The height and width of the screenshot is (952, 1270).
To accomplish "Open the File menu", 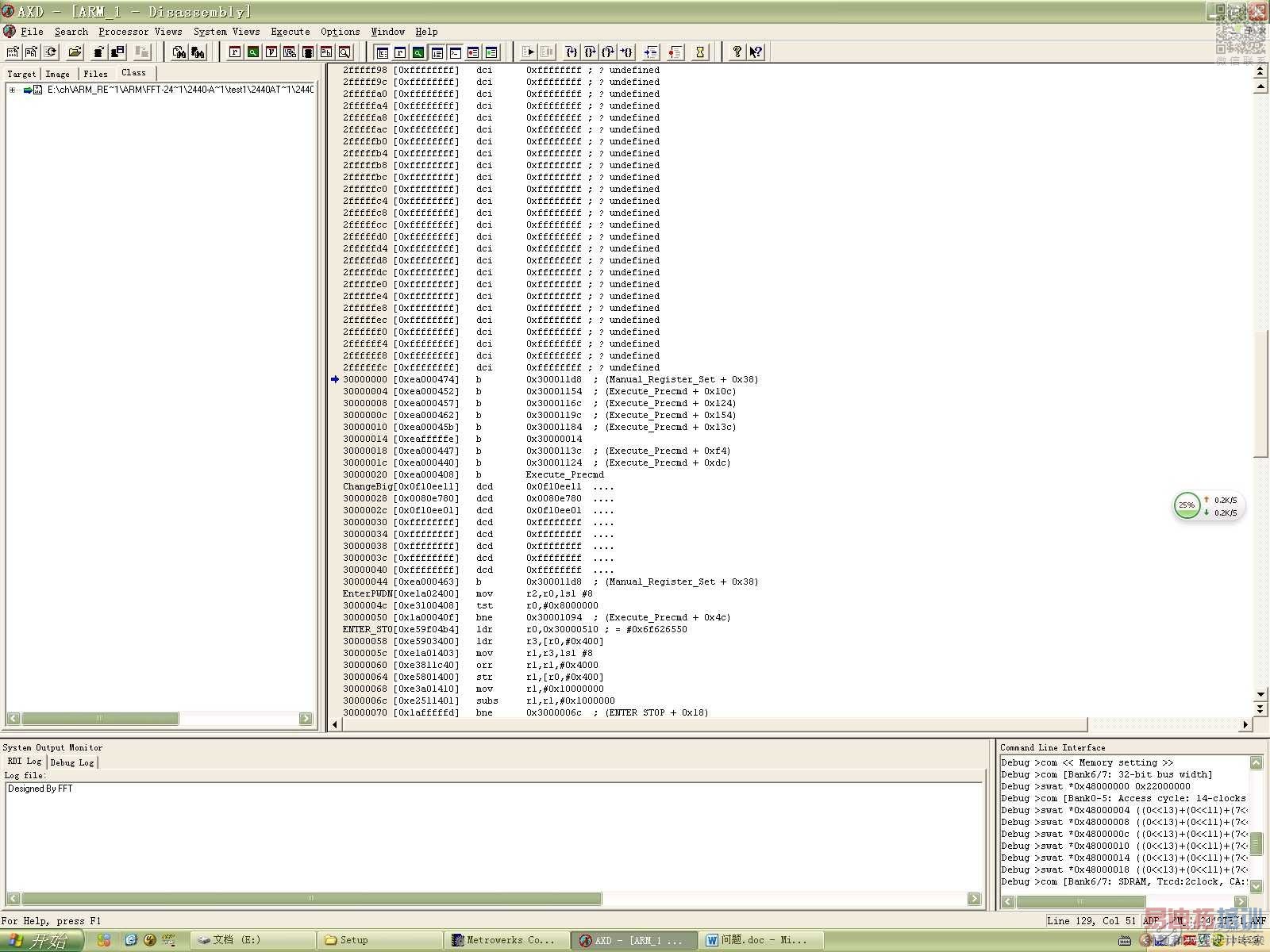I will (32, 32).
